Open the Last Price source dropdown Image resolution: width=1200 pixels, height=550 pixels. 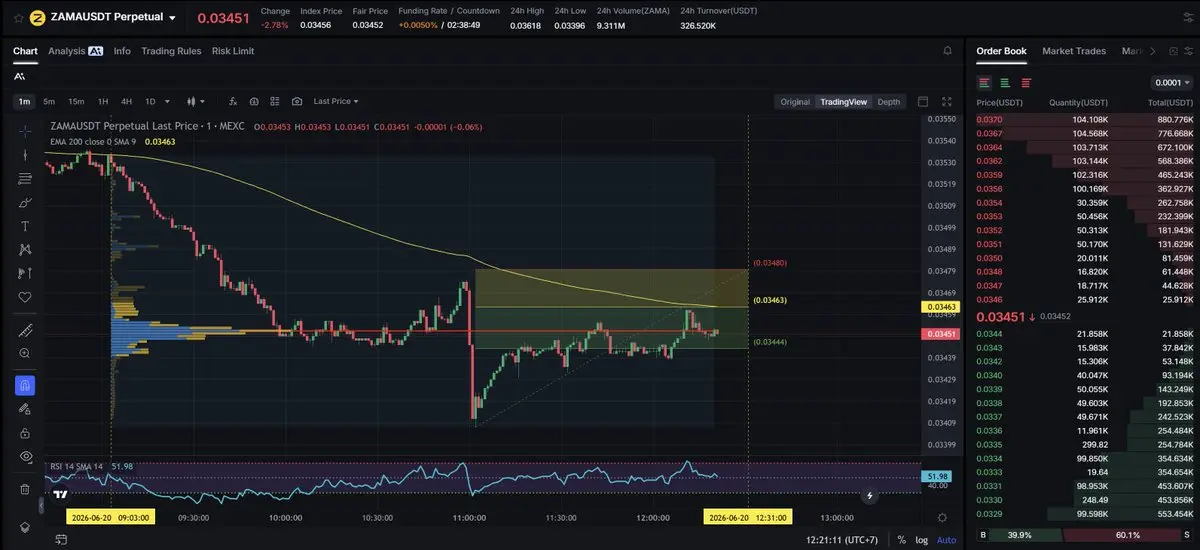coord(336,101)
